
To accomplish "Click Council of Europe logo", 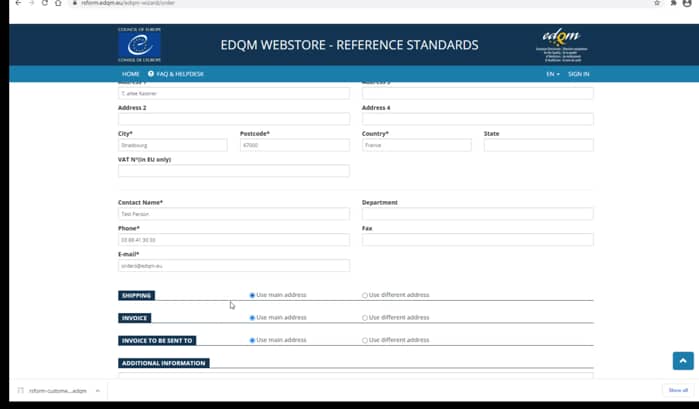I will 140,45.
